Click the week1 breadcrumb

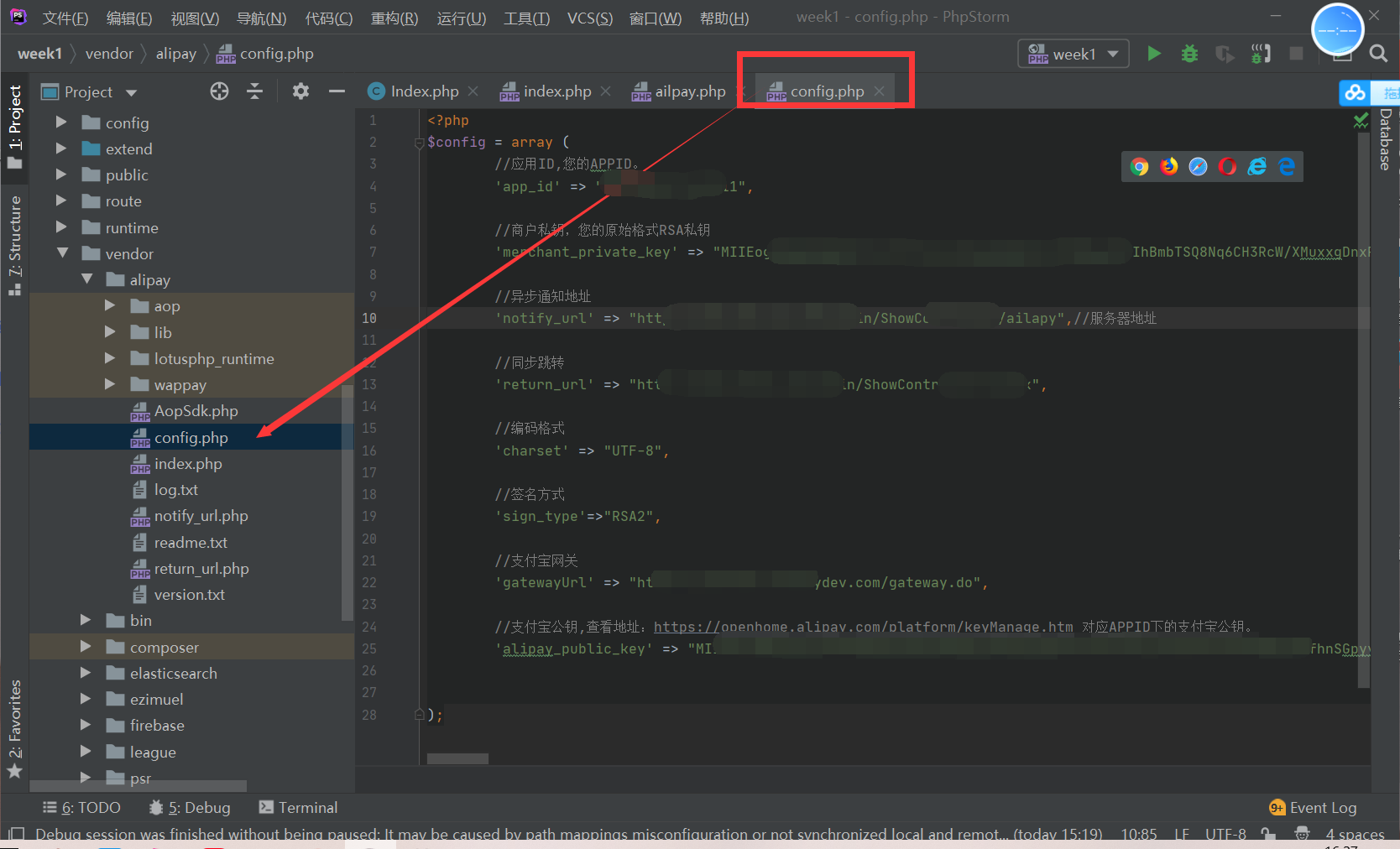(x=39, y=54)
